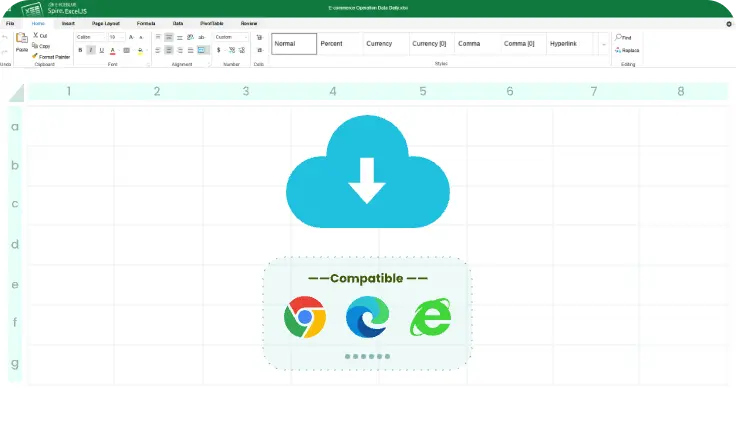Open the settings gear icon
This screenshot has width=736, height=424.
coord(728,23)
